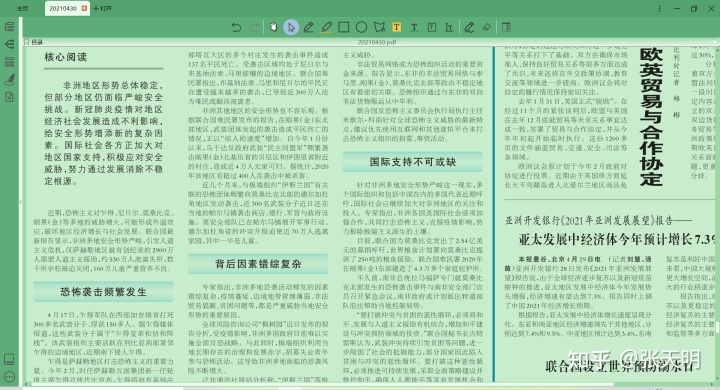The height and width of the screenshot is (390, 720).
Task: Undo the last annotation action
Action: tap(236, 28)
